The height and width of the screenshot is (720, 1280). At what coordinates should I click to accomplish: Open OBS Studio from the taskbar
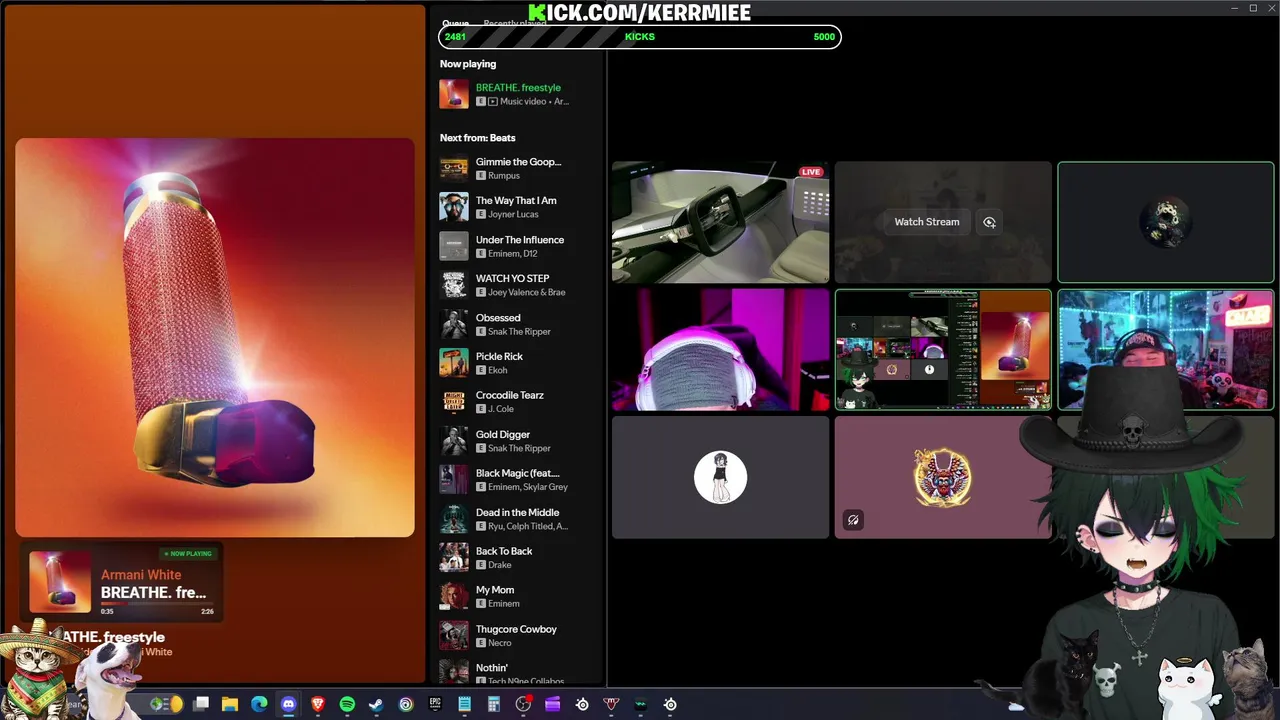(523, 704)
